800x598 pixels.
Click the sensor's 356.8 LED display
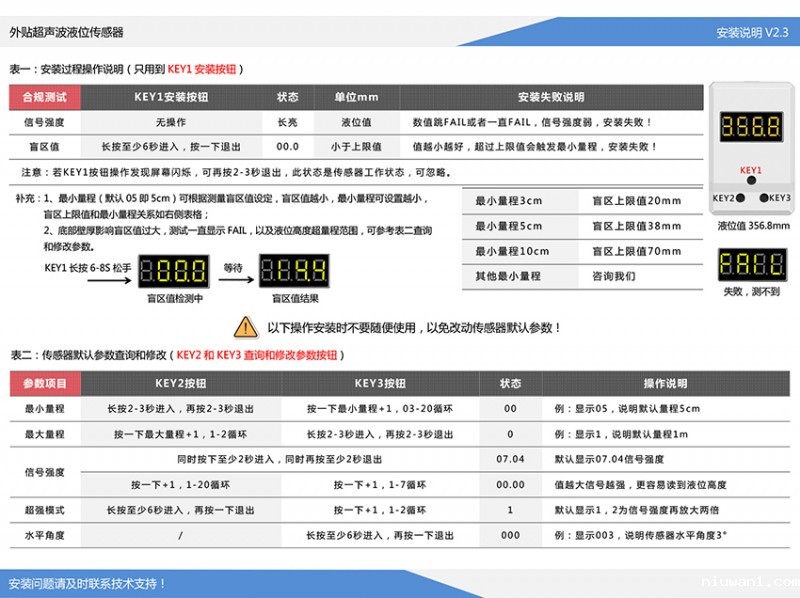pyautogui.click(x=751, y=128)
